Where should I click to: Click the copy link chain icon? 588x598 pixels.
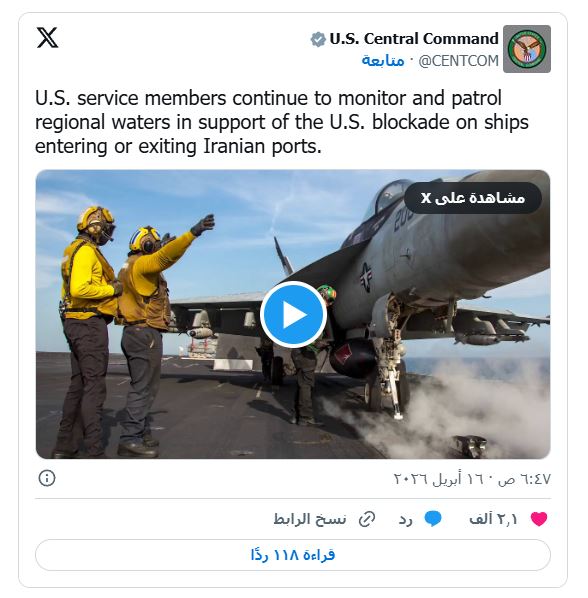tap(367, 519)
